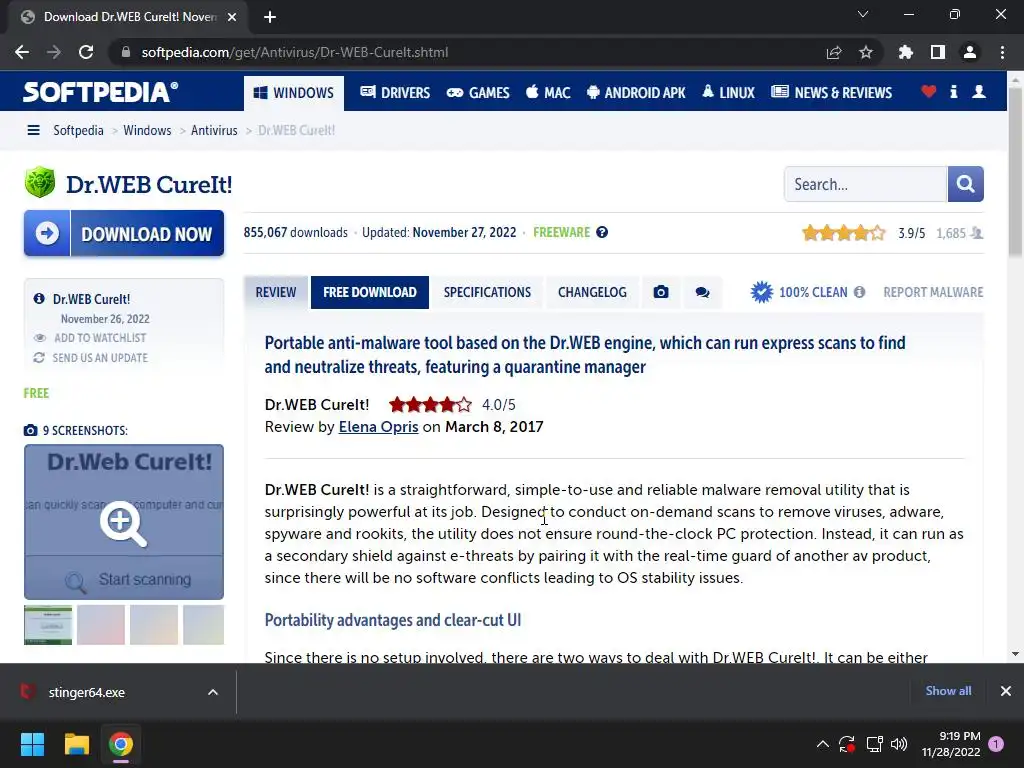Open the Chrome three-dot menu

click(x=1002, y=52)
